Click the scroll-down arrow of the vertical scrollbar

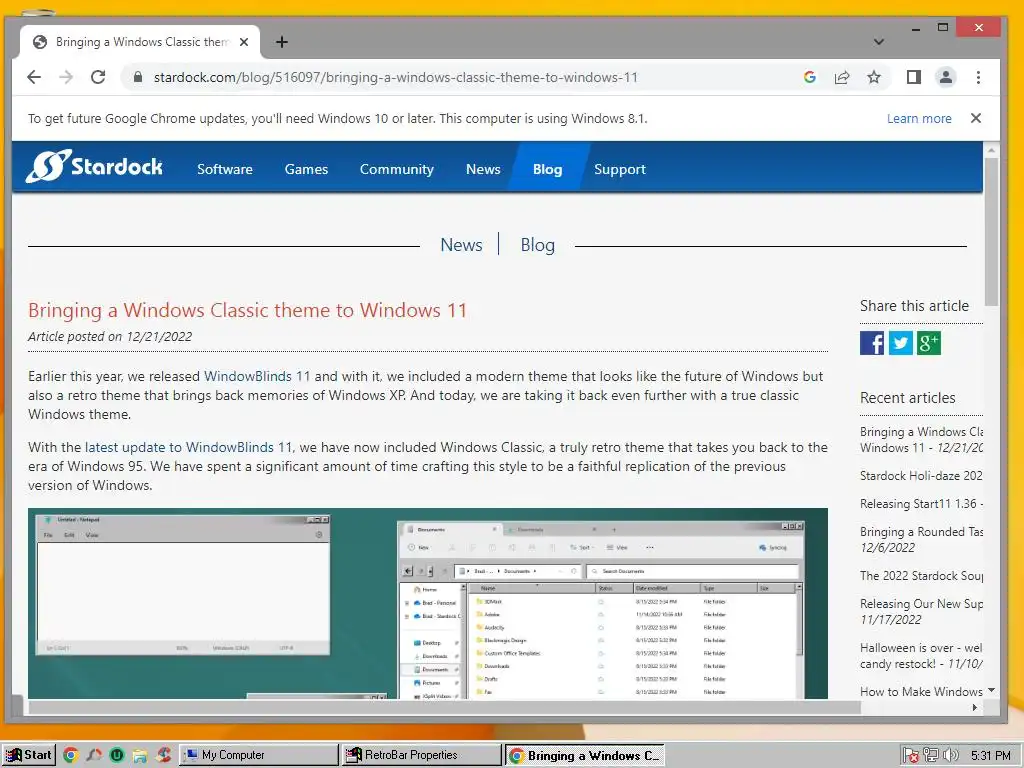(x=991, y=690)
